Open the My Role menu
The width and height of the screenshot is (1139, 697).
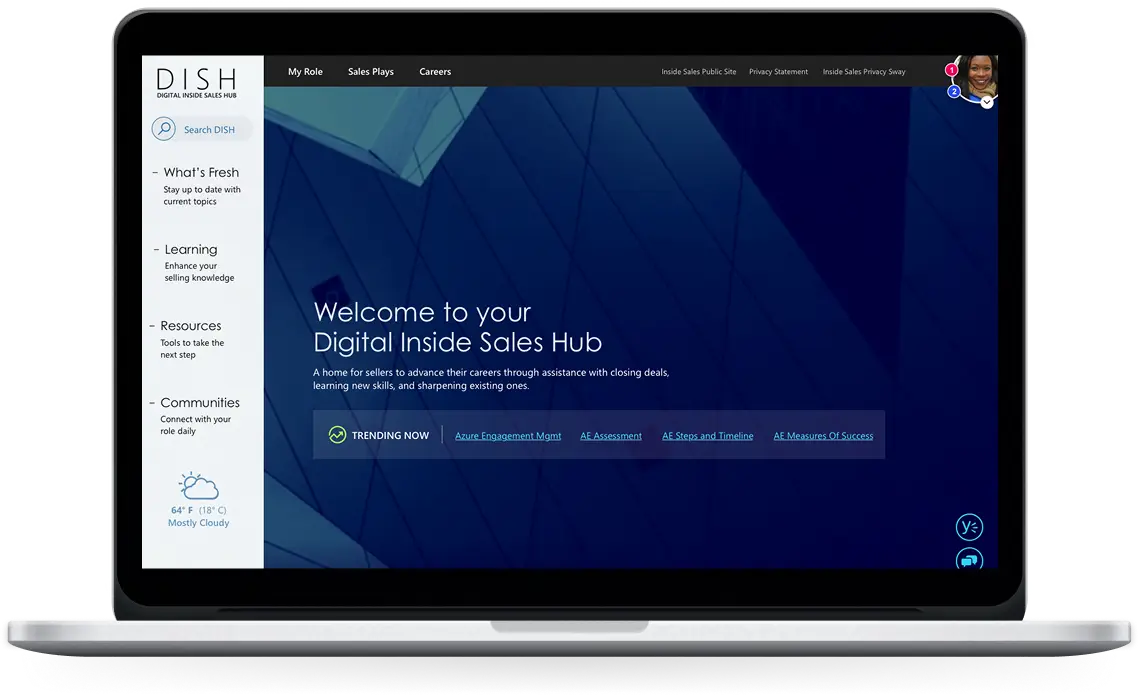(x=305, y=72)
